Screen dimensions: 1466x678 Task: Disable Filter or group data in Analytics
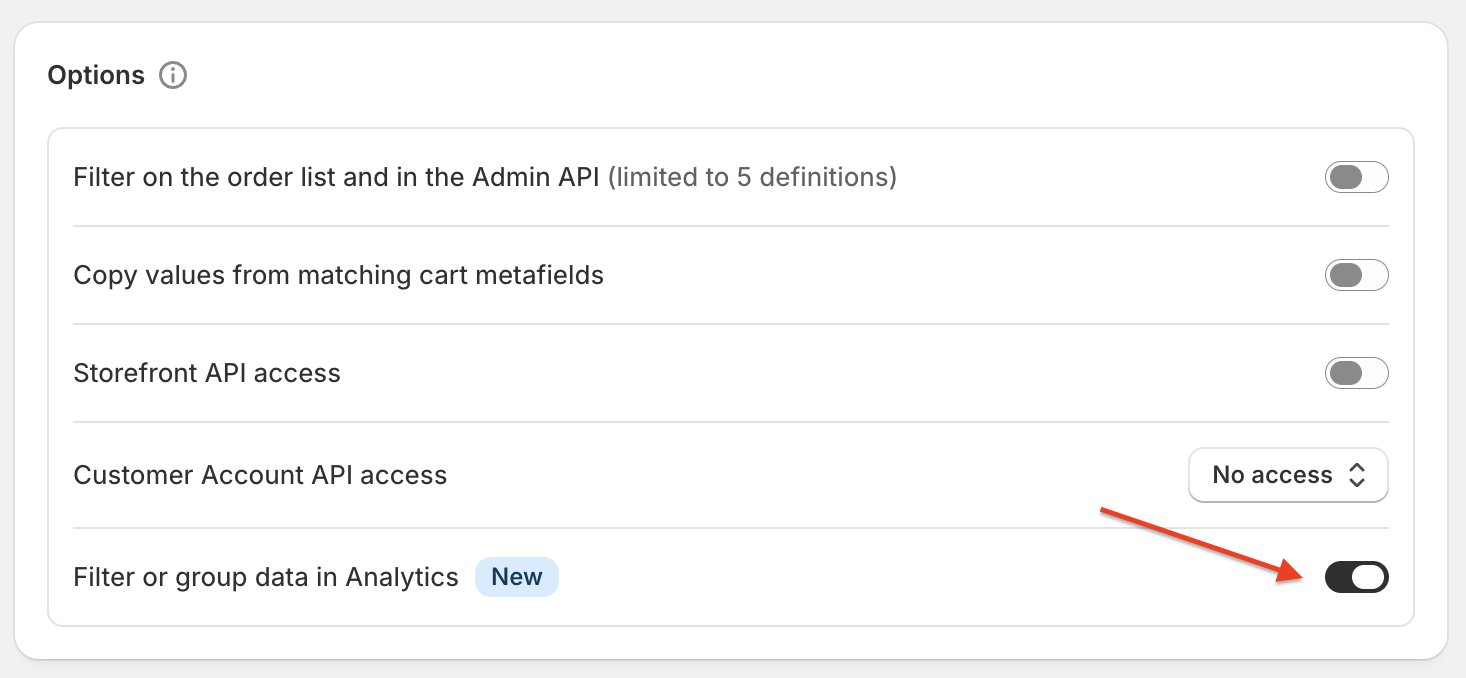[x=1356, y=577]
